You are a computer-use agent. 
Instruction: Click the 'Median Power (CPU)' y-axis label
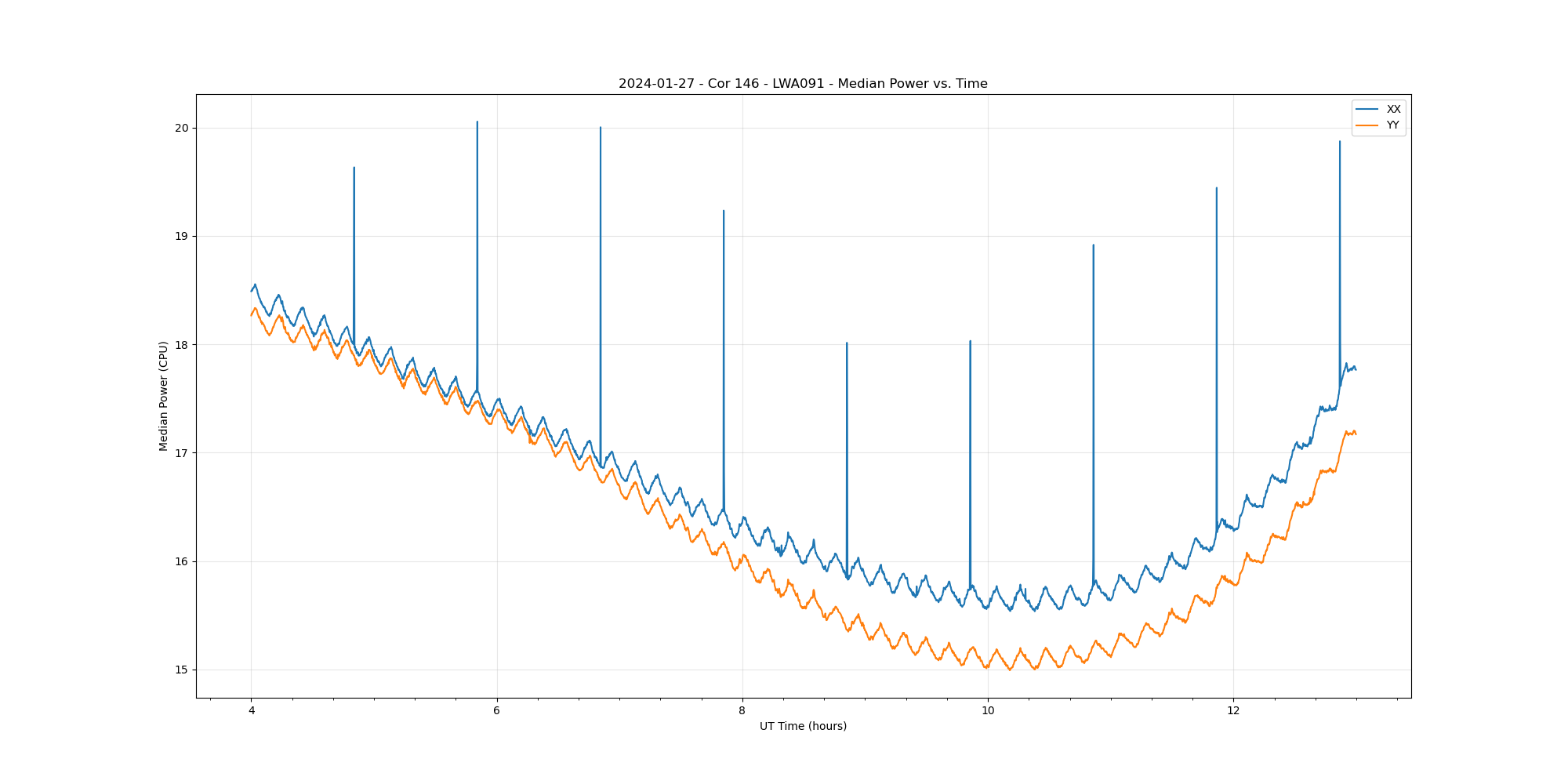click(164, 396)
